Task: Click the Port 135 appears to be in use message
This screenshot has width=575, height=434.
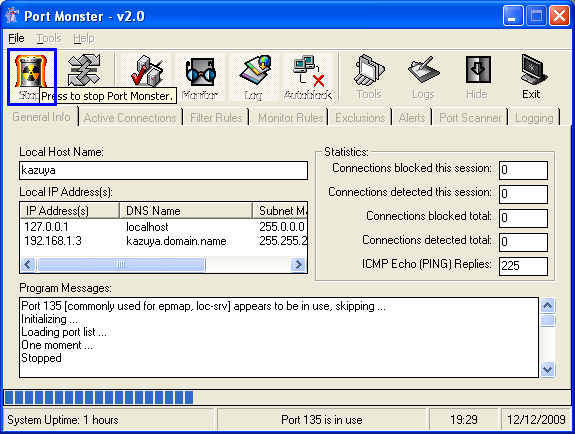Action: (204, 306)
